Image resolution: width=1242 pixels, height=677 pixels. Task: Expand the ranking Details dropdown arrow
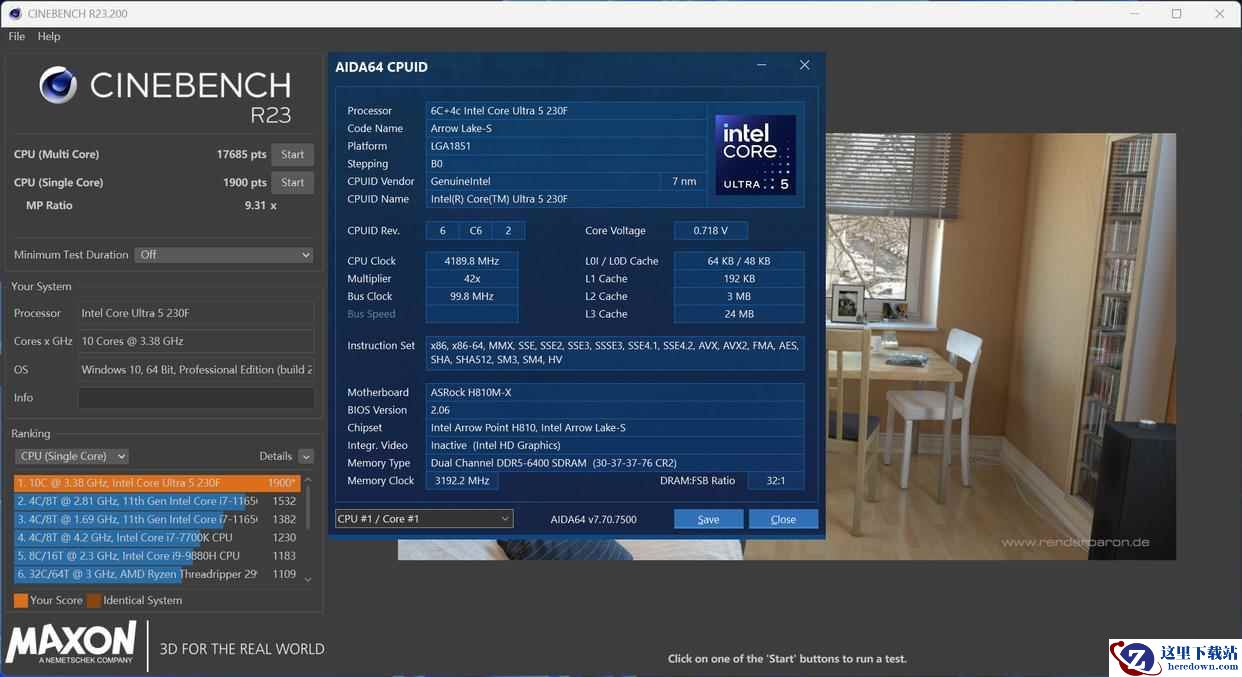(x=305, y=456)
